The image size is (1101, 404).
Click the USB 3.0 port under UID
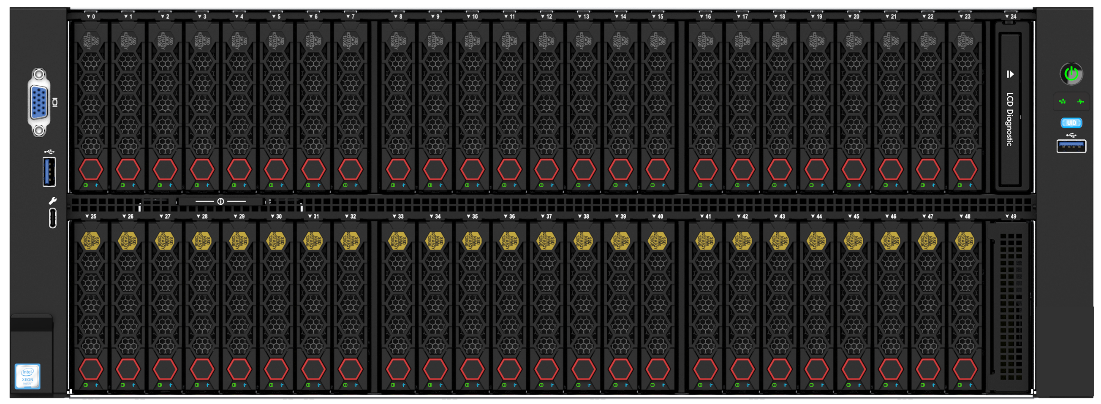(x=1071, y=148)
